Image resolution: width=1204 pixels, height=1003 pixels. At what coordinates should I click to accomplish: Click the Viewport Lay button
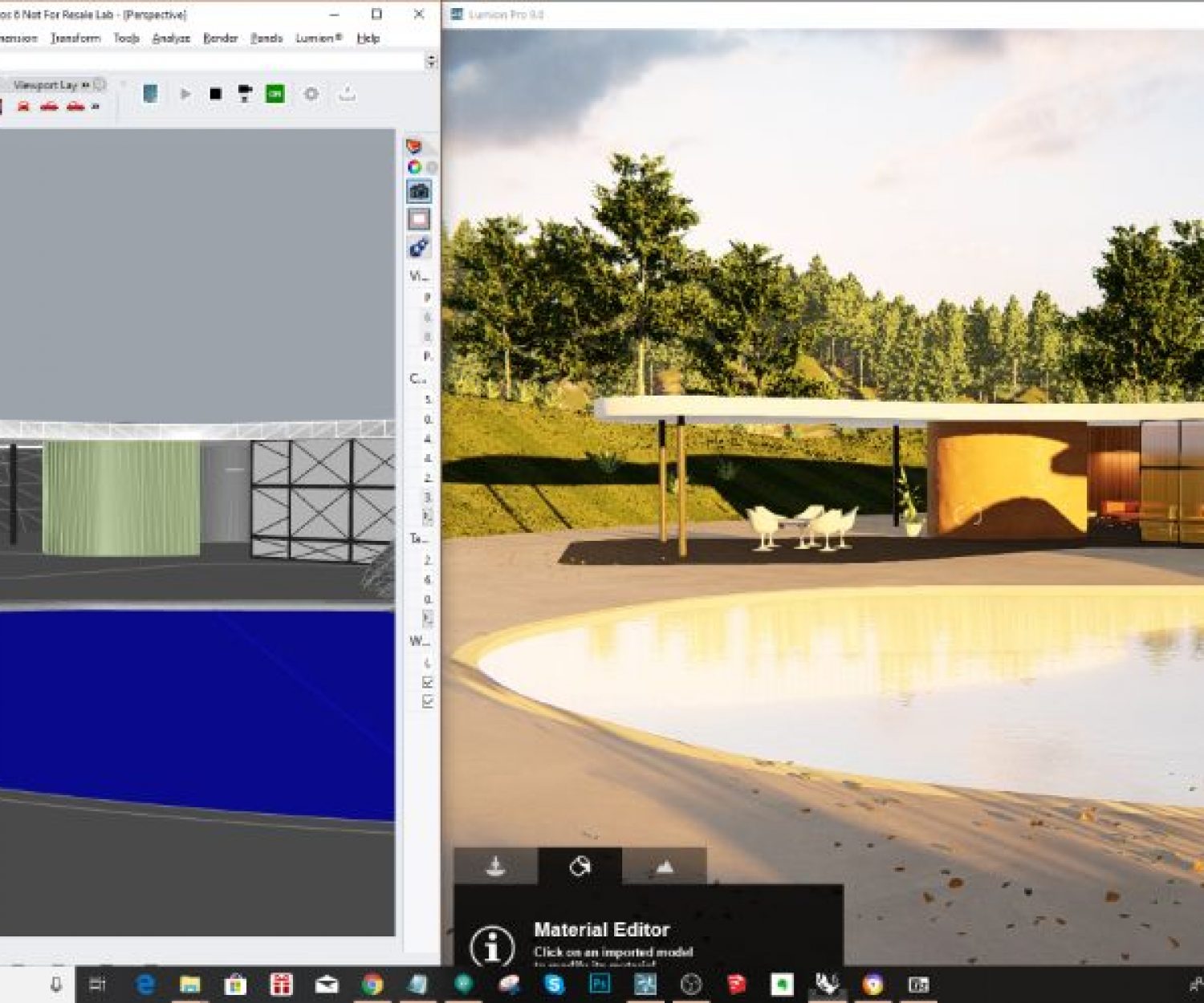44,84
